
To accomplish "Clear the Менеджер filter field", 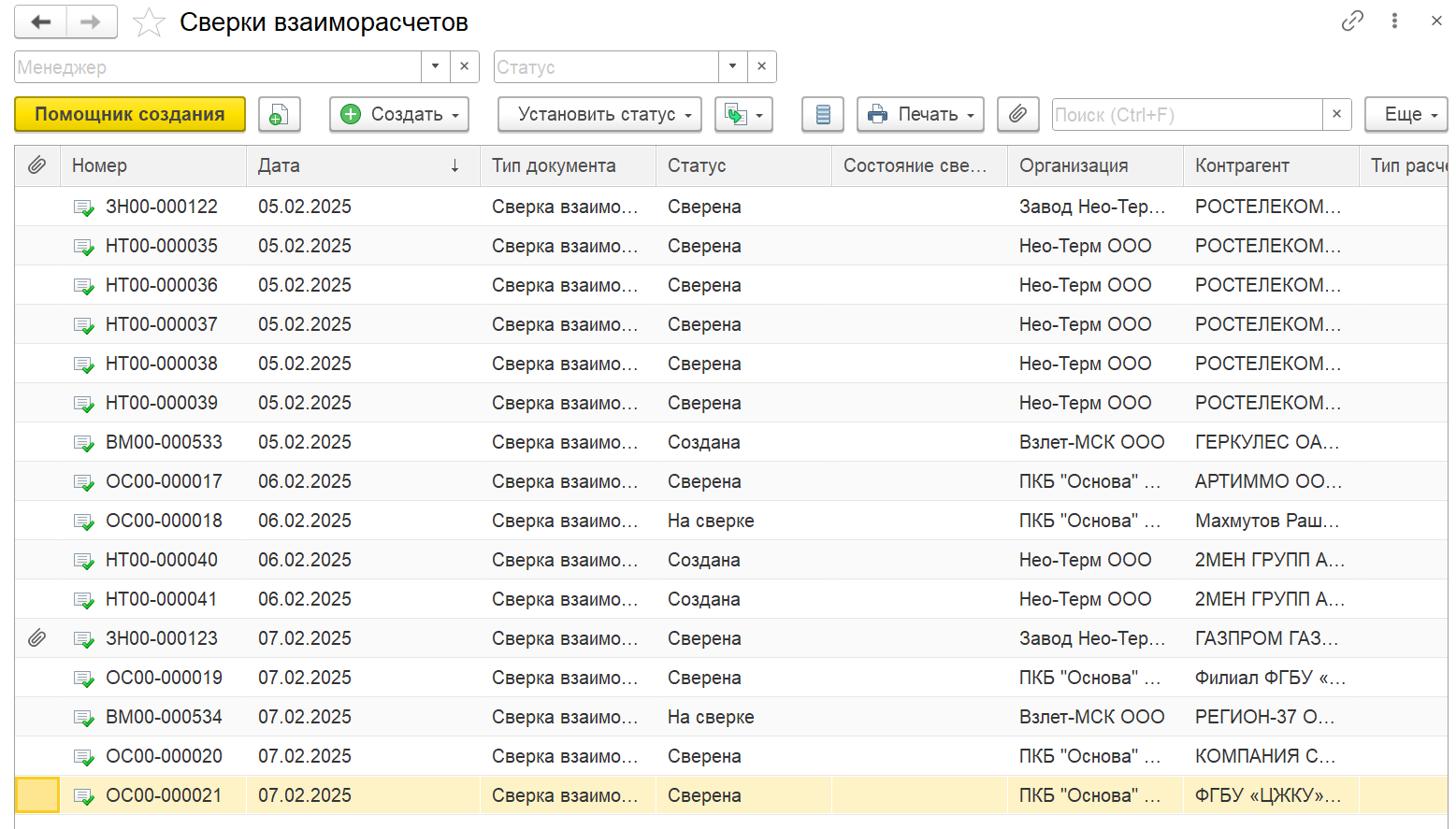I will [464, 66].
